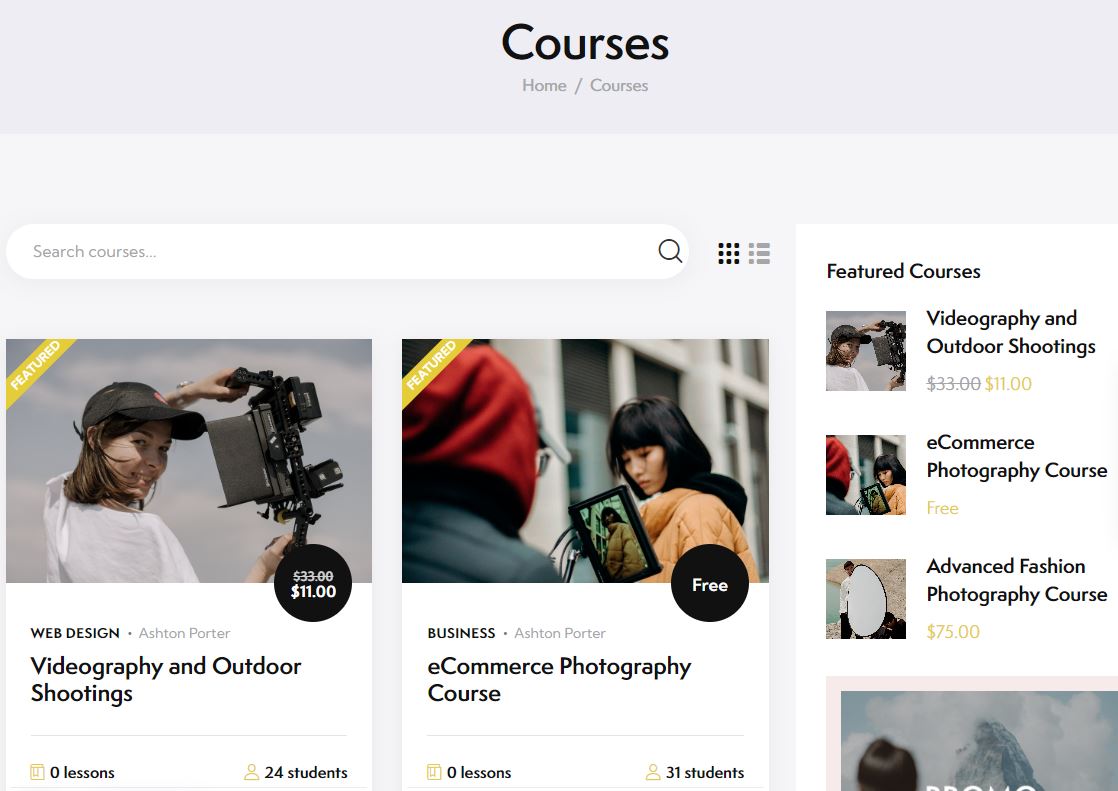This screenshot has height=791, width=1118.
Task: Open sidebar Videography and Outdoor Shootings title
Action: click(1010, 332)
